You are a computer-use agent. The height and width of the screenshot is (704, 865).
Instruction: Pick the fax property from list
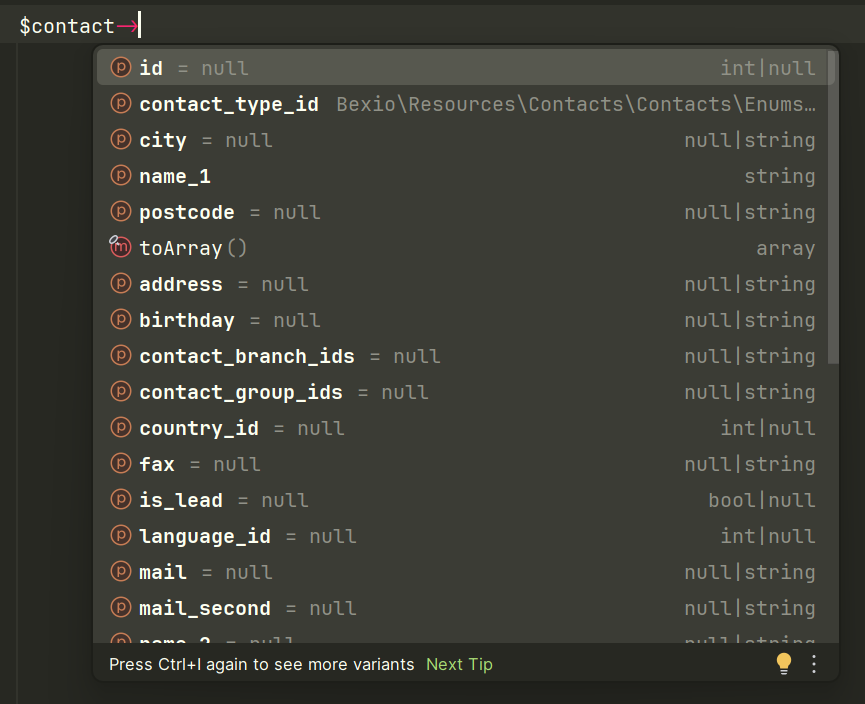(x=157, y=464)
